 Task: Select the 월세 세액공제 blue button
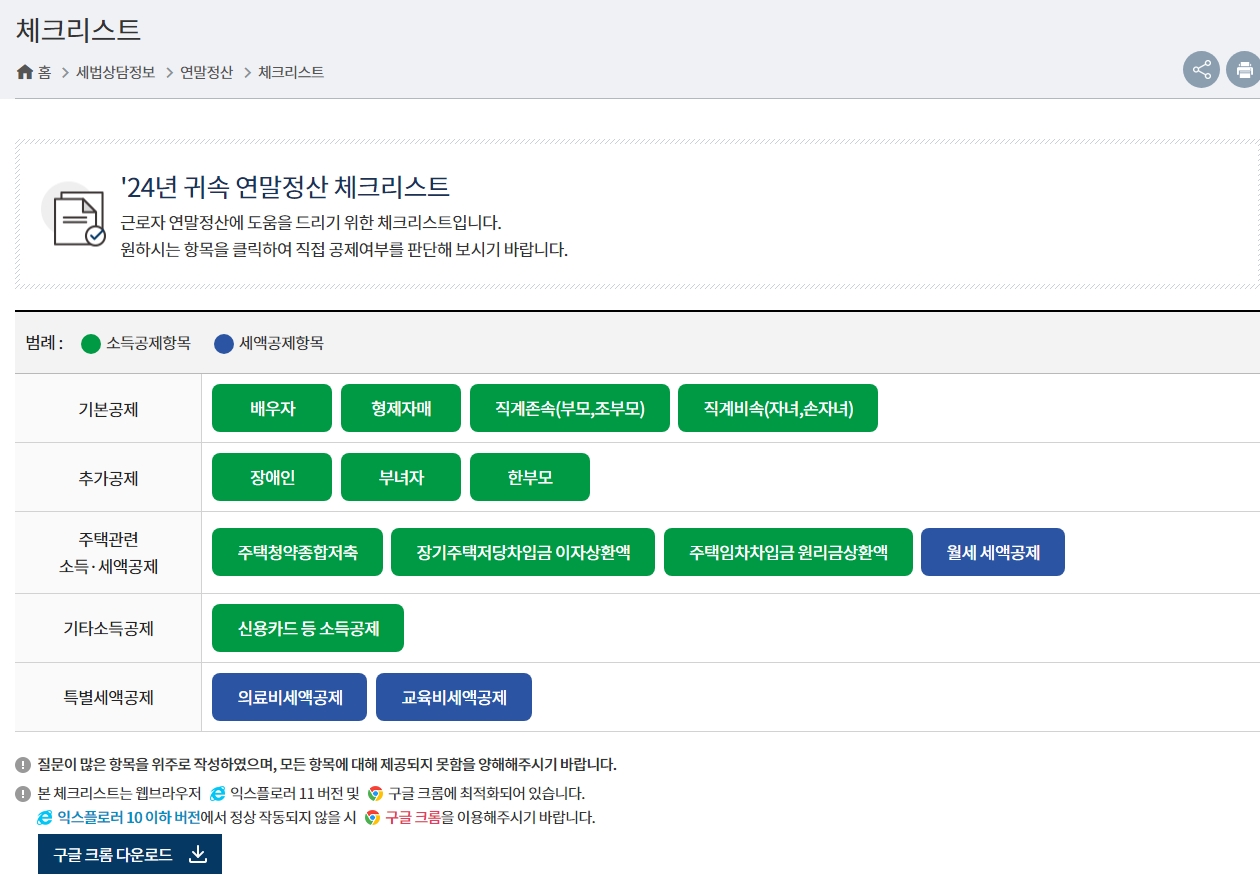tap(992, 552)
